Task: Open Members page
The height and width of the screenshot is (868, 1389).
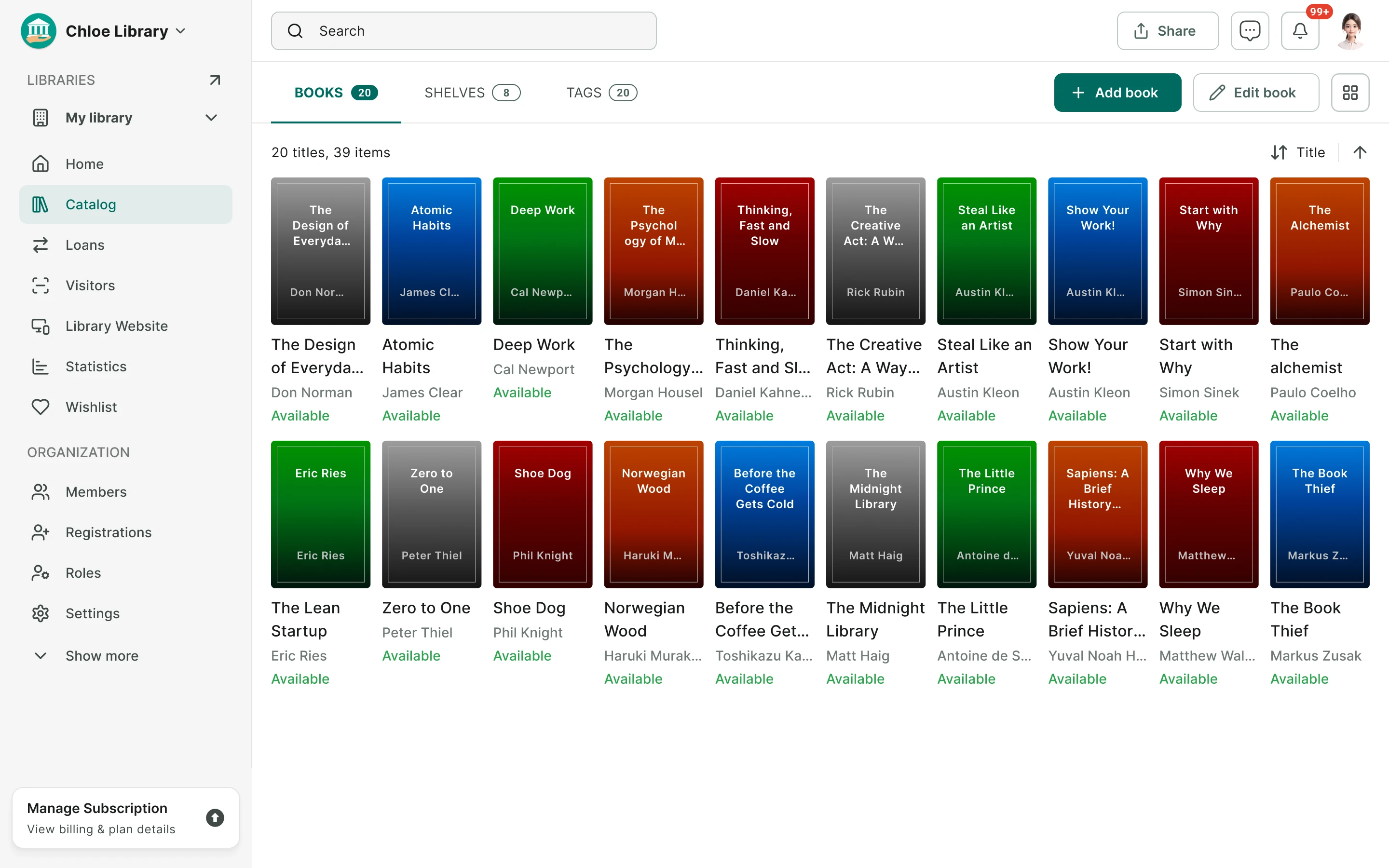Action: click(x=126, y=492)
